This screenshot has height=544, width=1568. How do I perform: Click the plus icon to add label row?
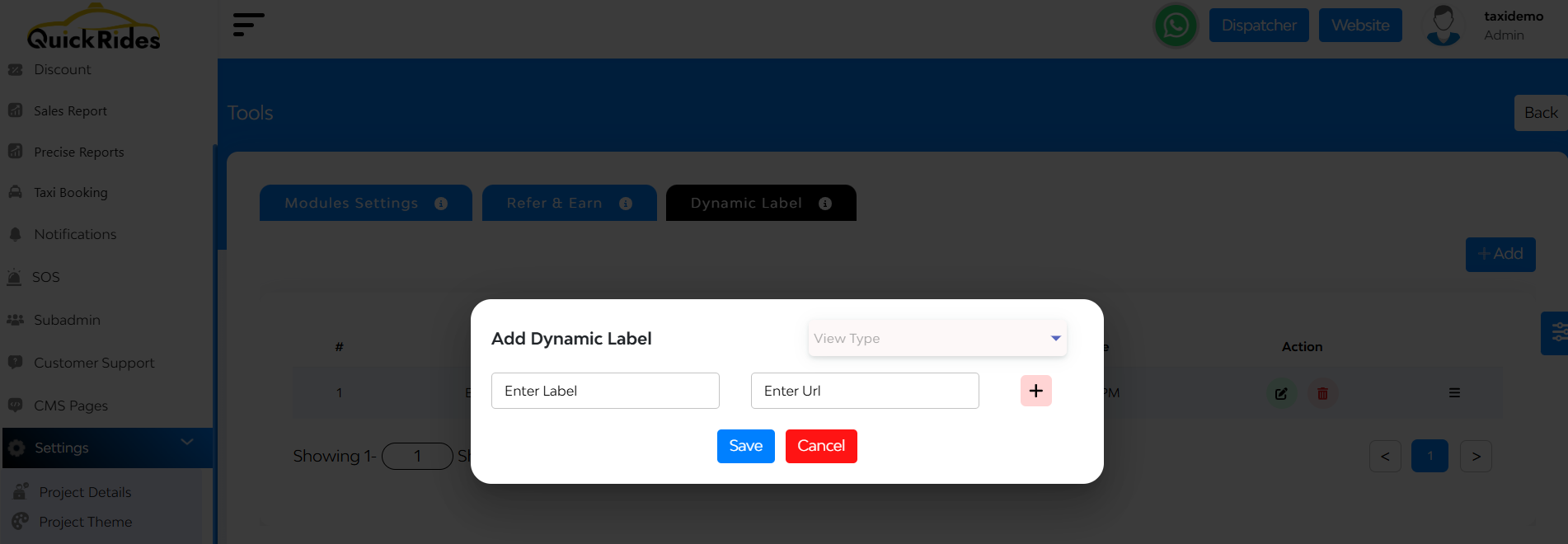[x=1035, y=391]
